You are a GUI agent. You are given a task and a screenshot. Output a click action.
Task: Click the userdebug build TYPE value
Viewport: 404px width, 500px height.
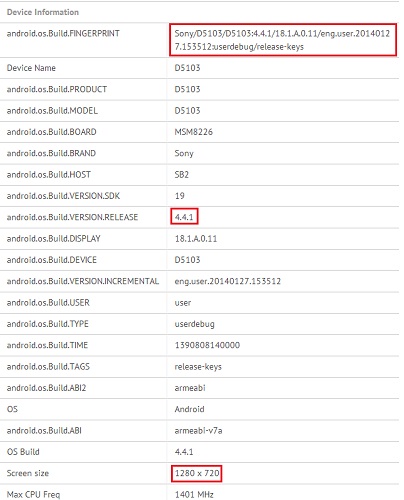point(194,324)
